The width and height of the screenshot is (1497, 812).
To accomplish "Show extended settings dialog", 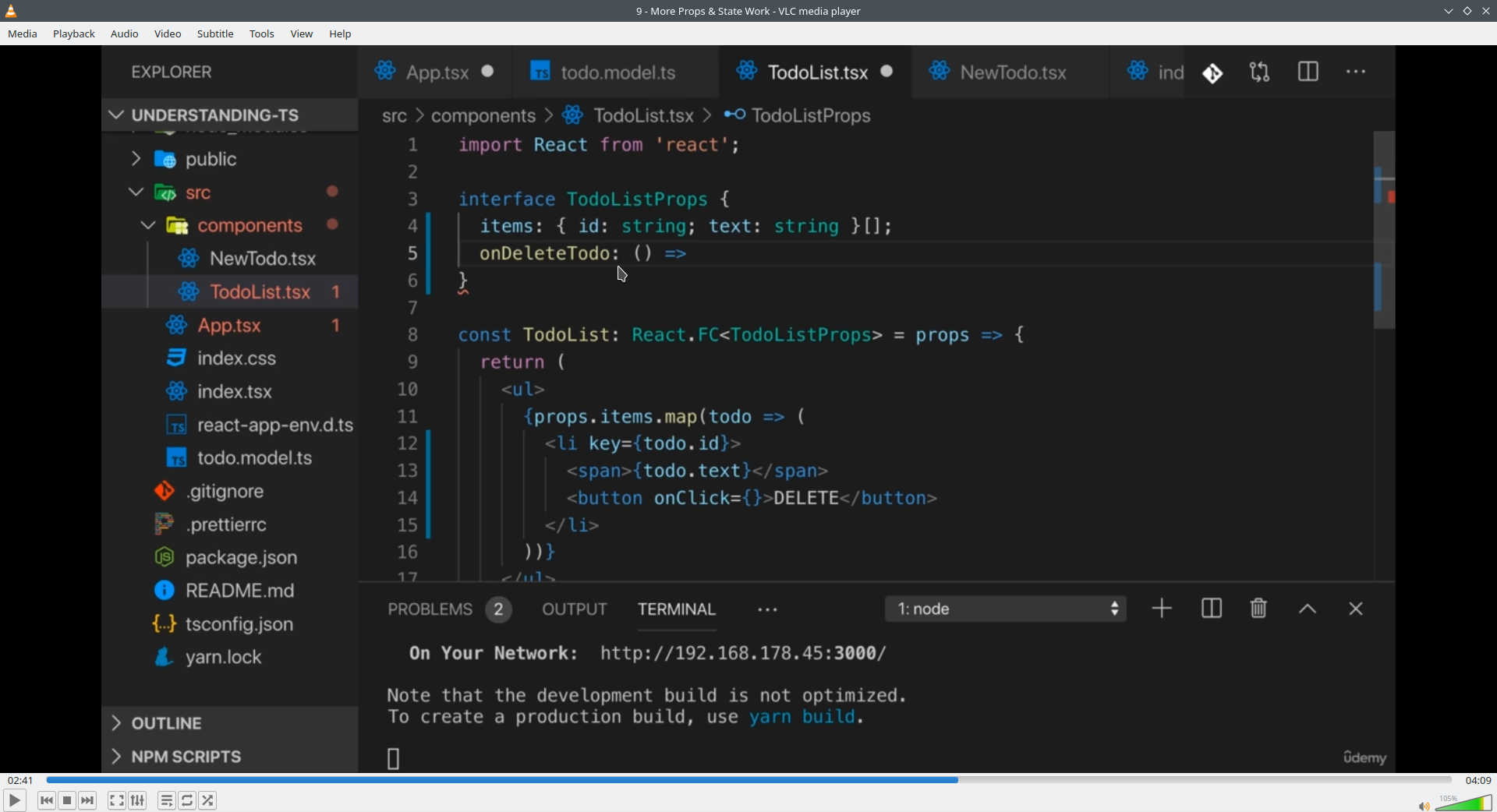I will pyautogui.click(x=138, y=800).
